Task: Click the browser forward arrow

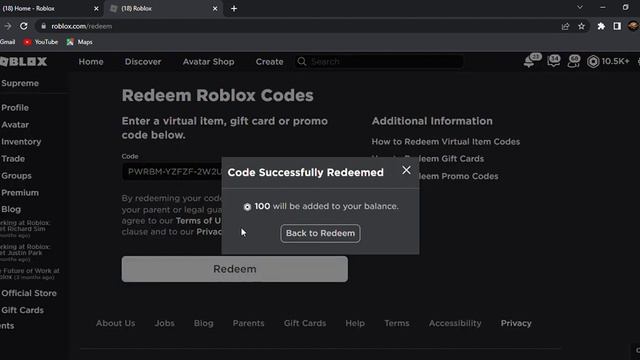Action: coord(8,26)
